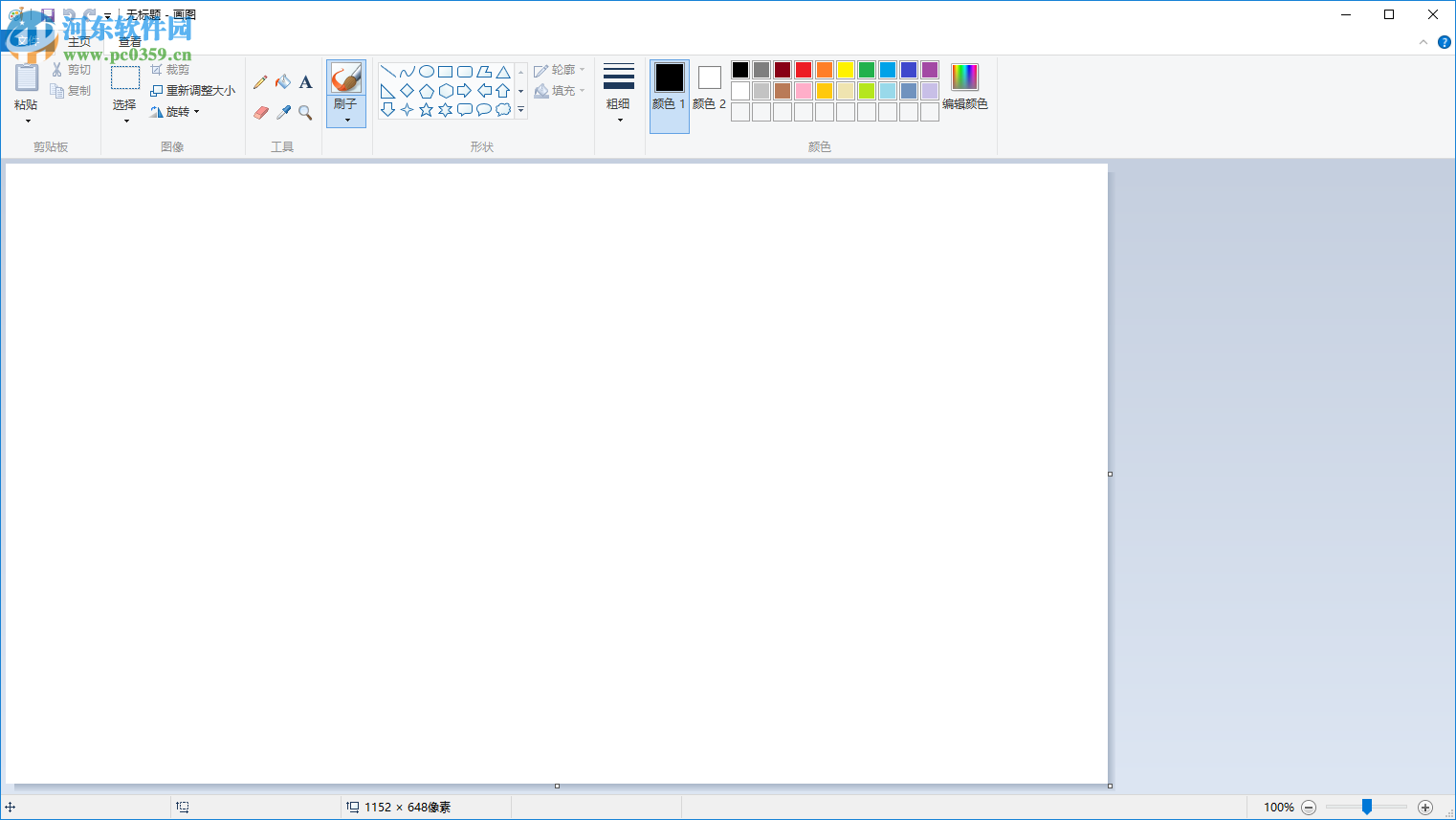
Task: Select the Magnifier tool
Action: [x=306, y=113]
